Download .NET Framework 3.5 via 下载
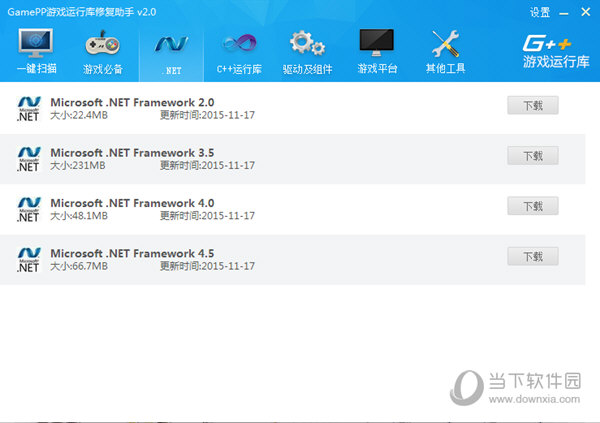Image resolution: width=600 pixels, height=423 pixels. [533, 155]
